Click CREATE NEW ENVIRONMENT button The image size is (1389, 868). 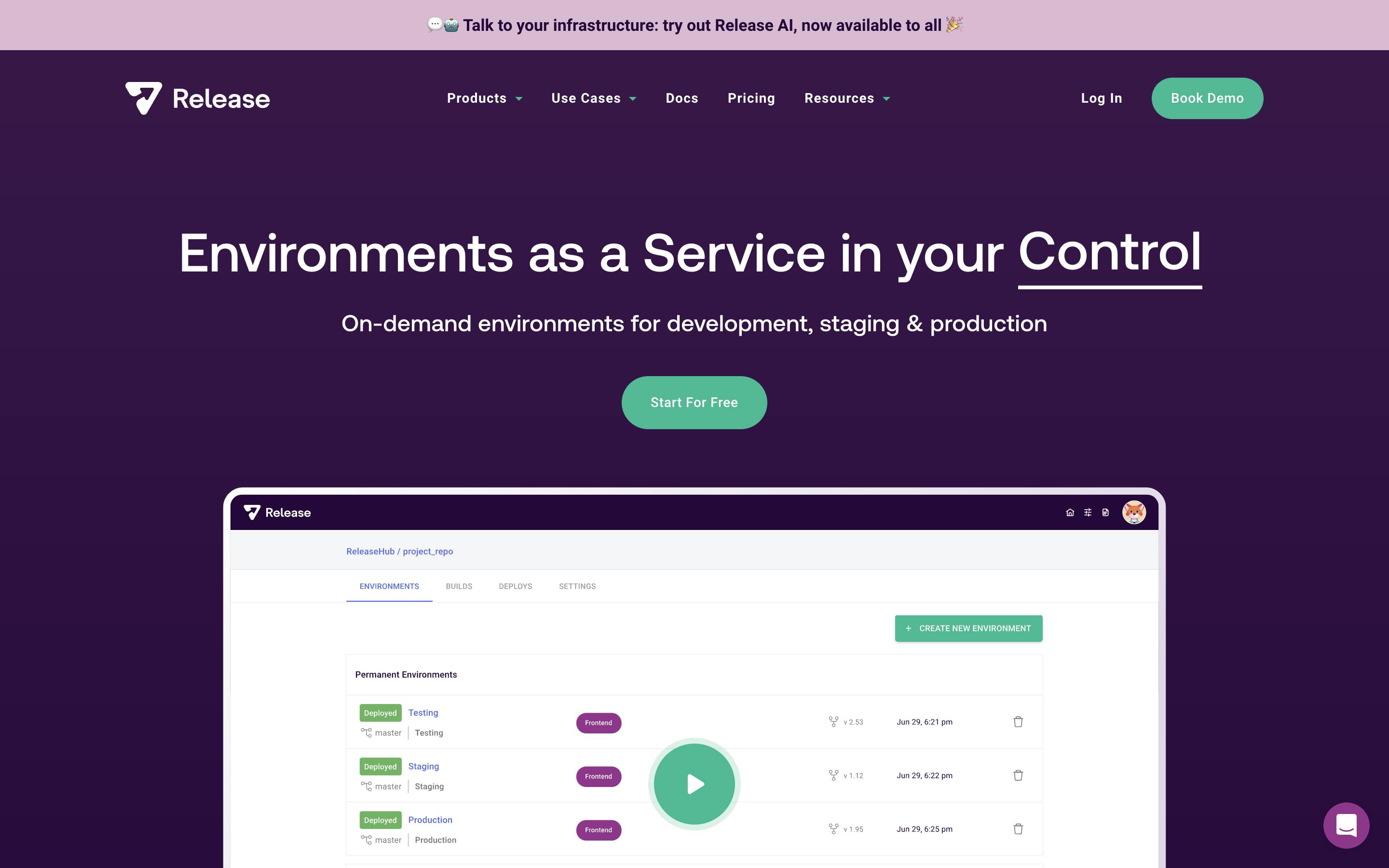pos(968,628)
